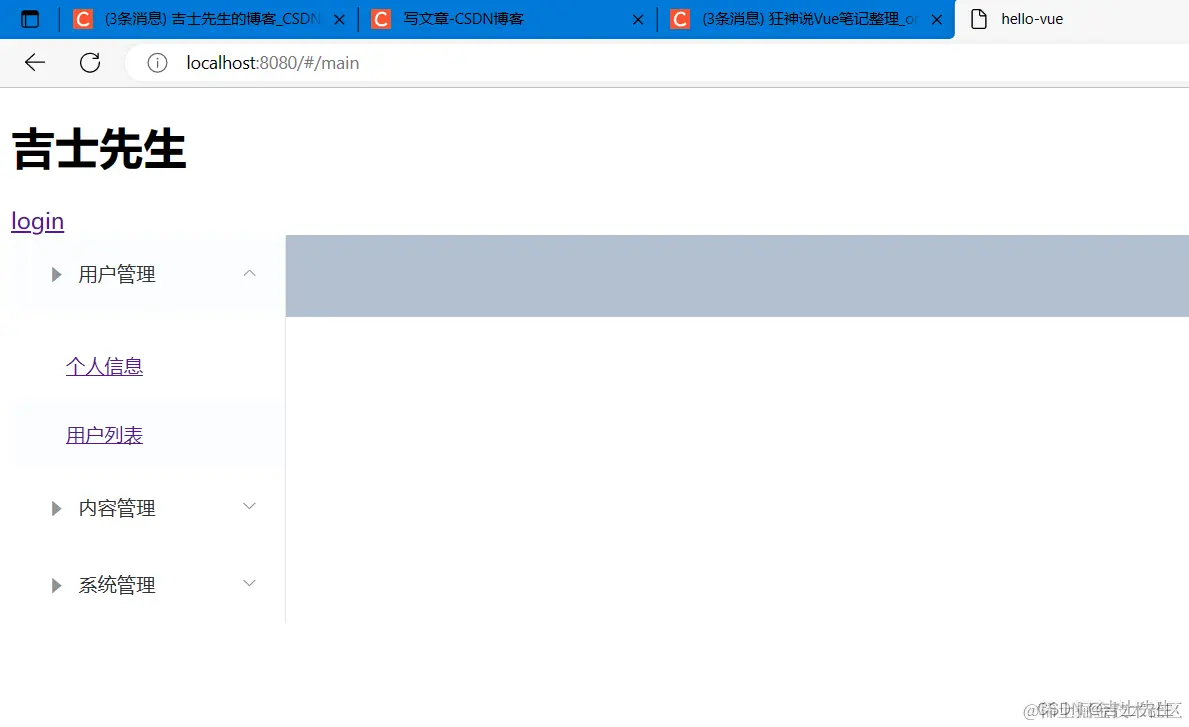Open the tab actions menu icon

pyautogui.click(x=30, y=19)
